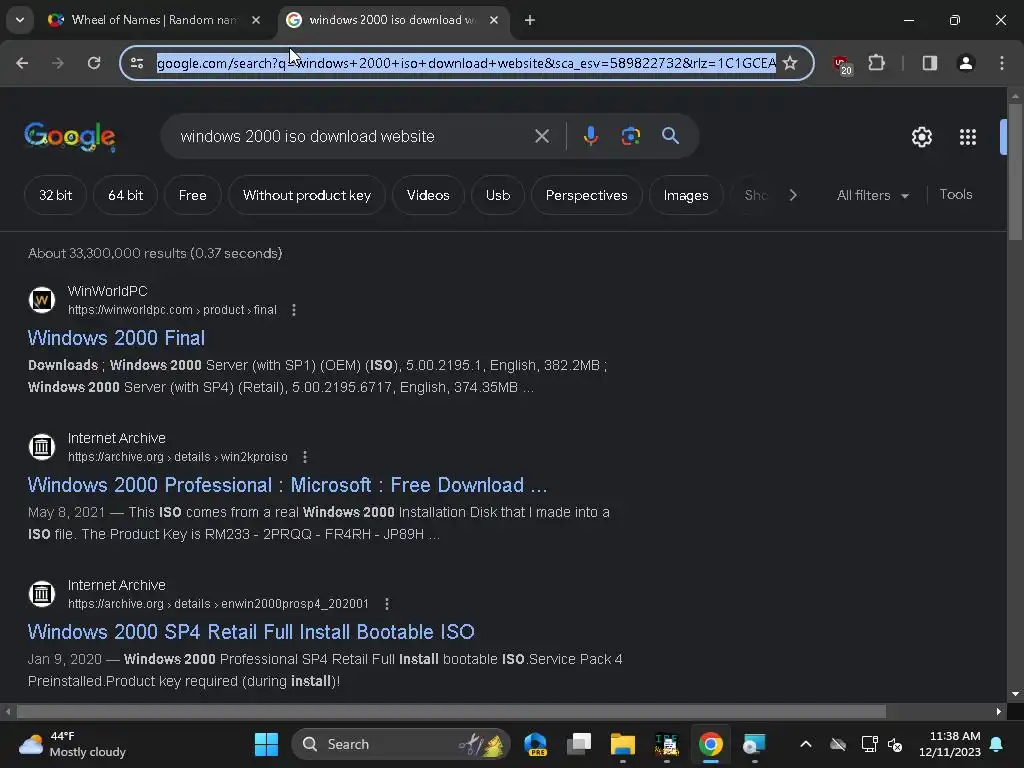This screenshot has height=768, width=1024.
Task: Start a voice search with the microphone
Action: pos(590,136)
